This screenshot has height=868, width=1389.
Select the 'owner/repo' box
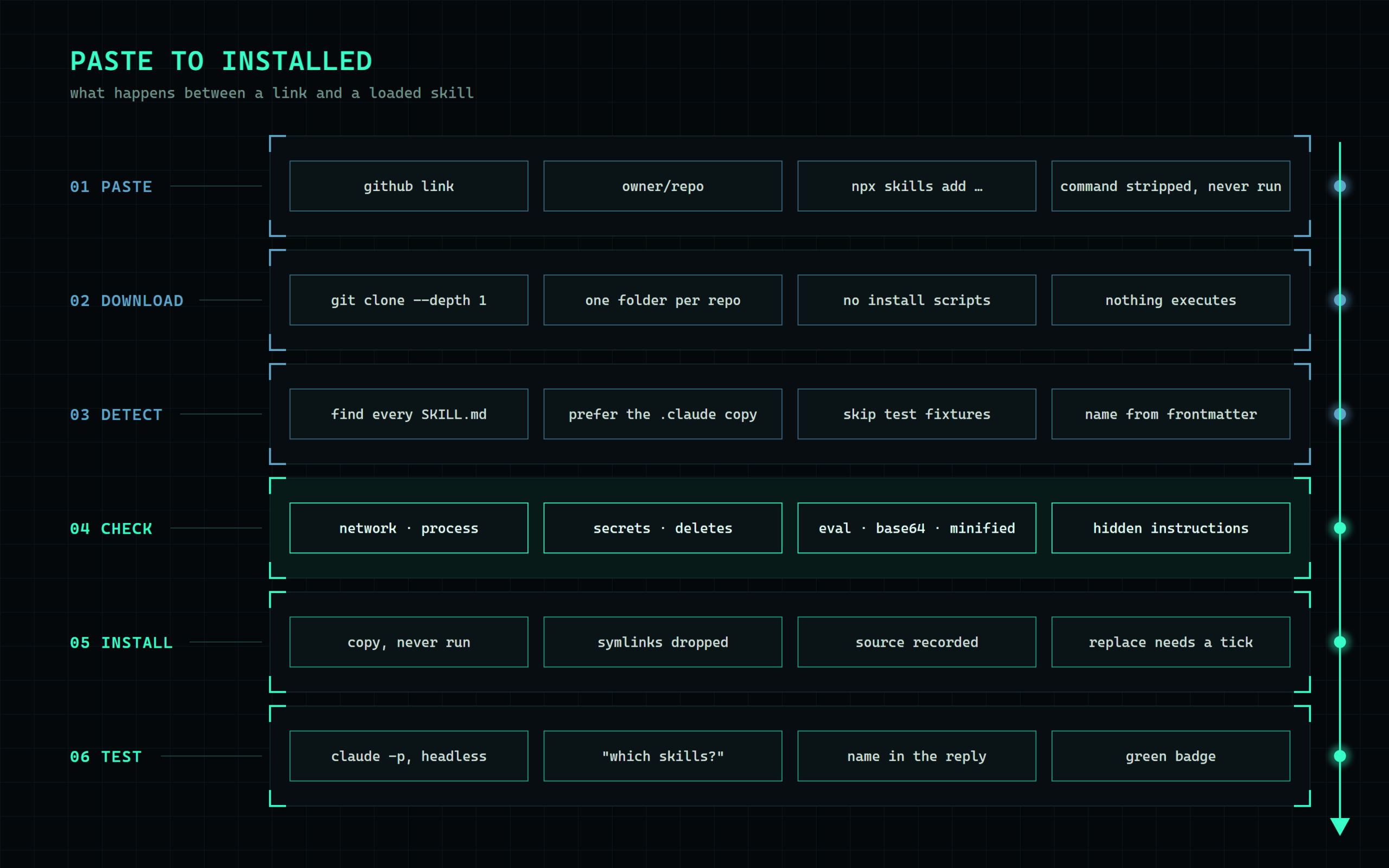coord(662,186)
